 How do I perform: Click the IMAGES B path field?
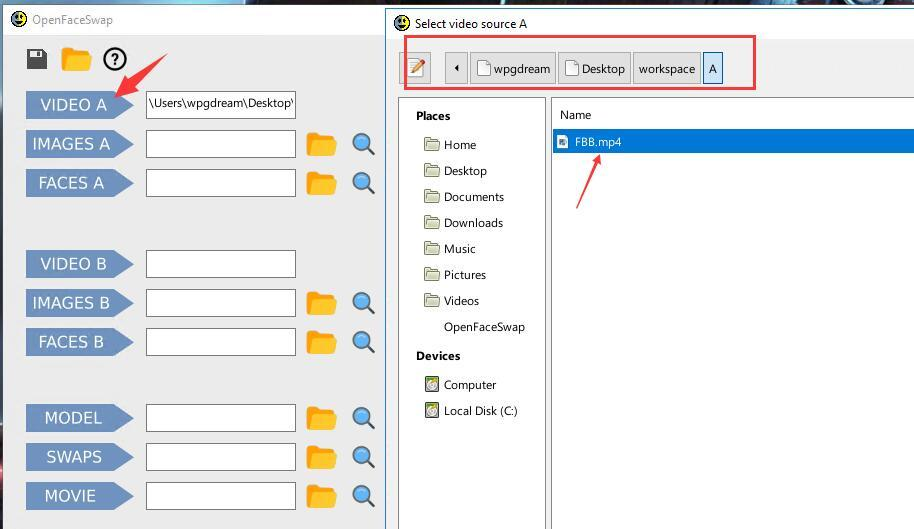221,303
